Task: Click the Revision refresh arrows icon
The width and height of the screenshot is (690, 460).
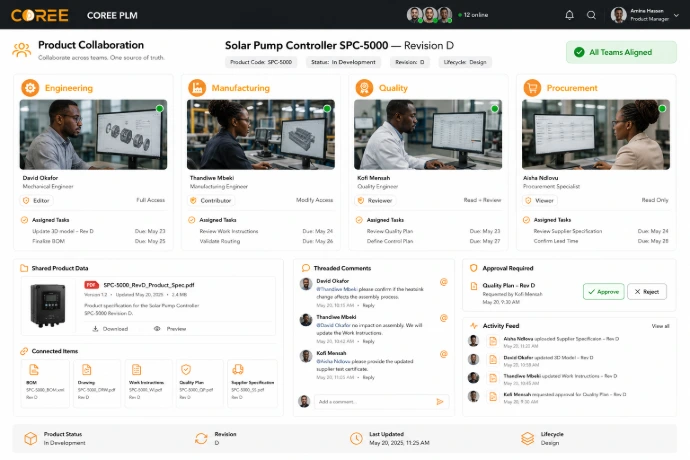Action: tap(201, 438)
